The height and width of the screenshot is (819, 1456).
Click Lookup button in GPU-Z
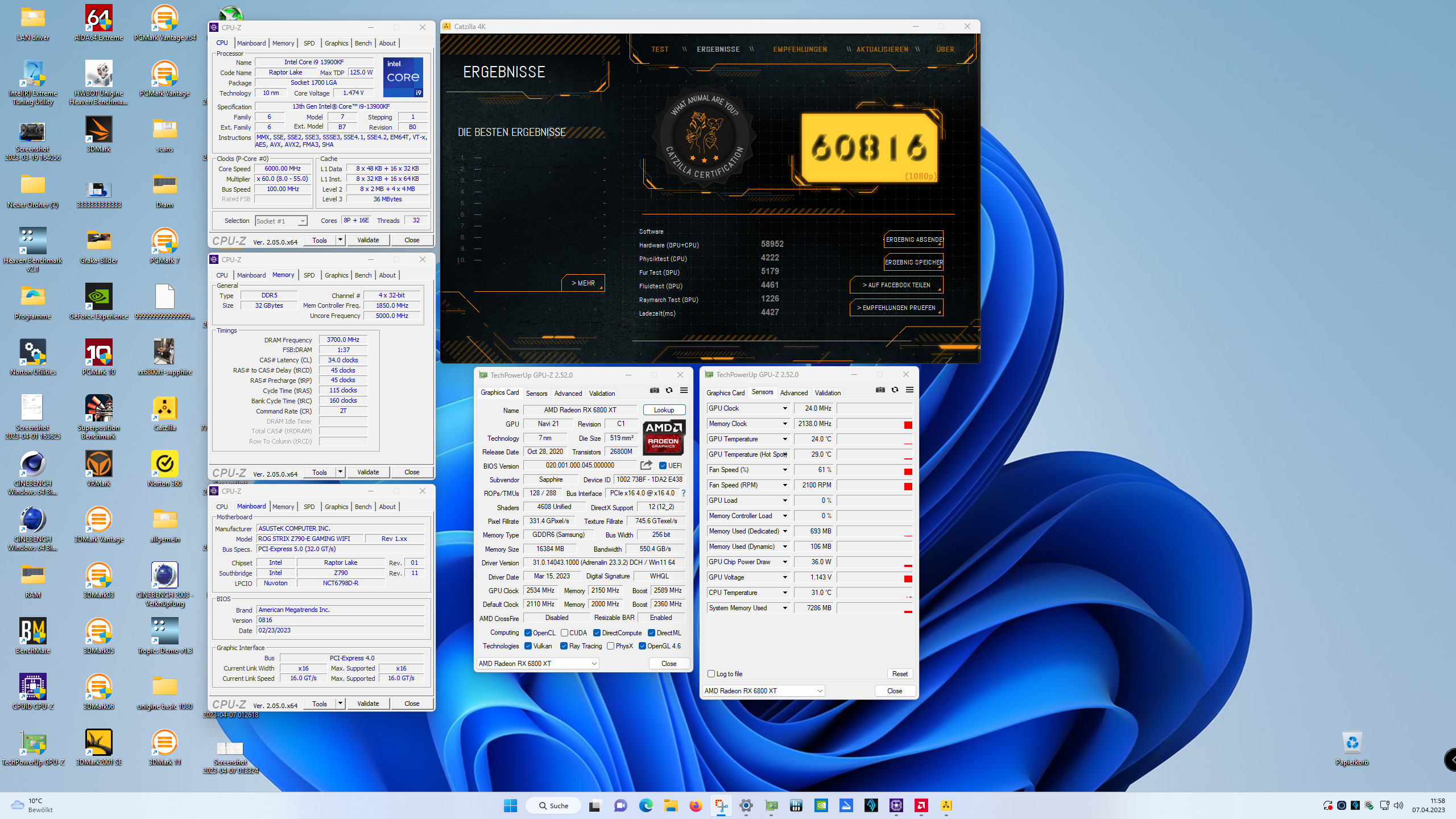pyautogui.click(x=664, y=409)
